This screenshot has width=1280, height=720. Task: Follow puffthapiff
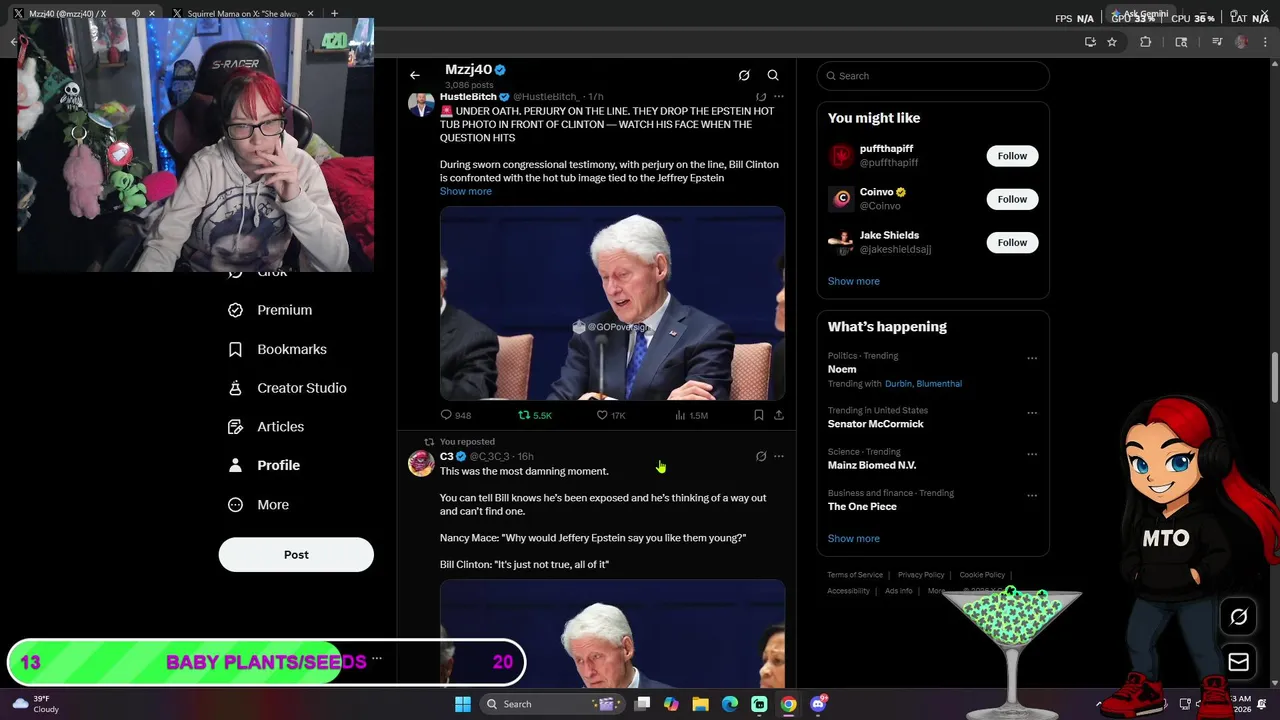(1012, 156)
